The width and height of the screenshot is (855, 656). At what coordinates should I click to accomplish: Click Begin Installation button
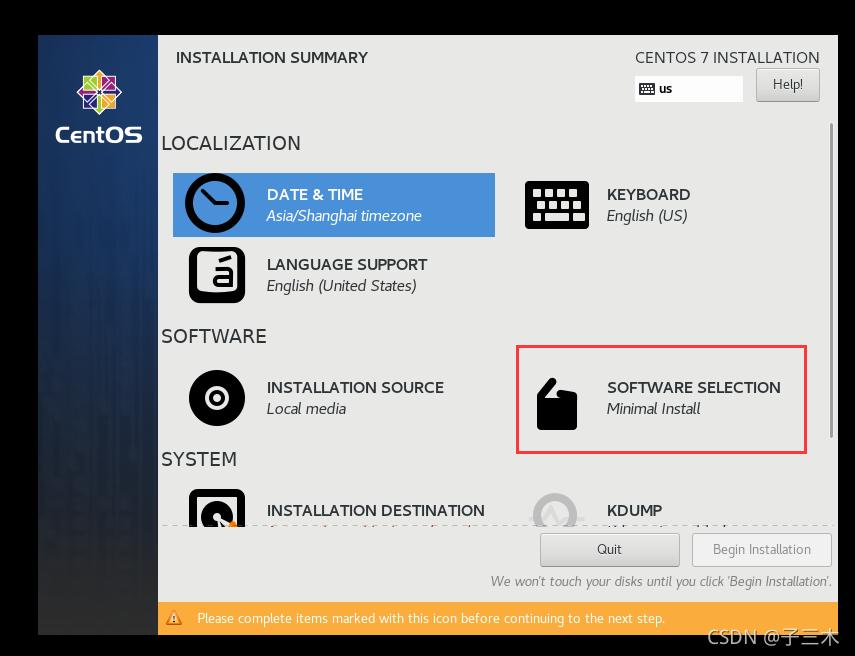click(x=762, y=550)
